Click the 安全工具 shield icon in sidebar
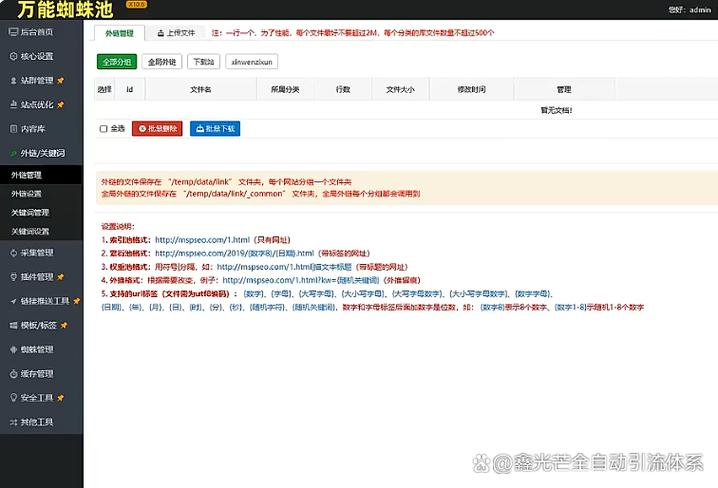This screenshot has height=488, width=718. pyautogui.click(x=11, y=398)
